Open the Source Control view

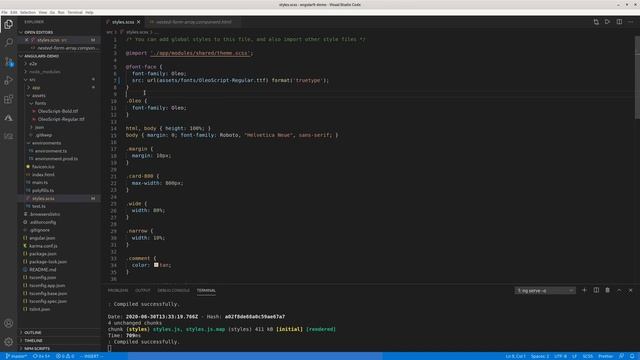(x=9, y=62)
